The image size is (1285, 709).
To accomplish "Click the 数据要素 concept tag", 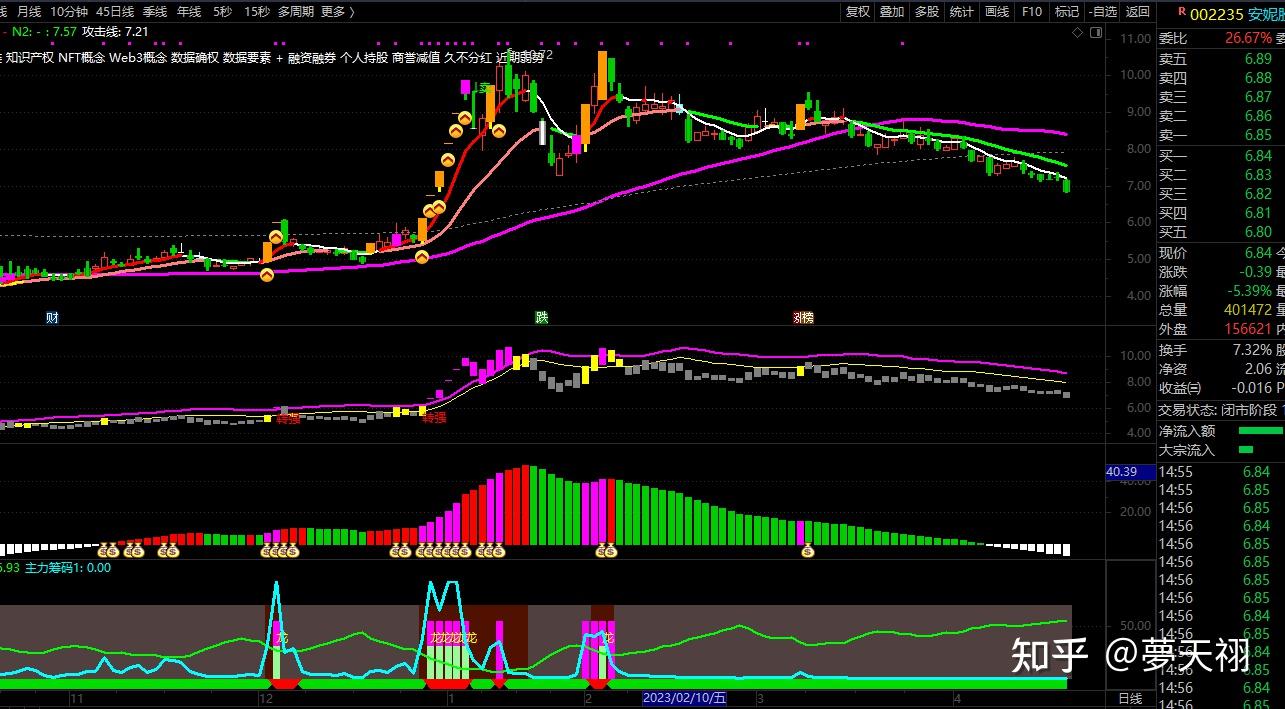I will click(x=247, y=57).
